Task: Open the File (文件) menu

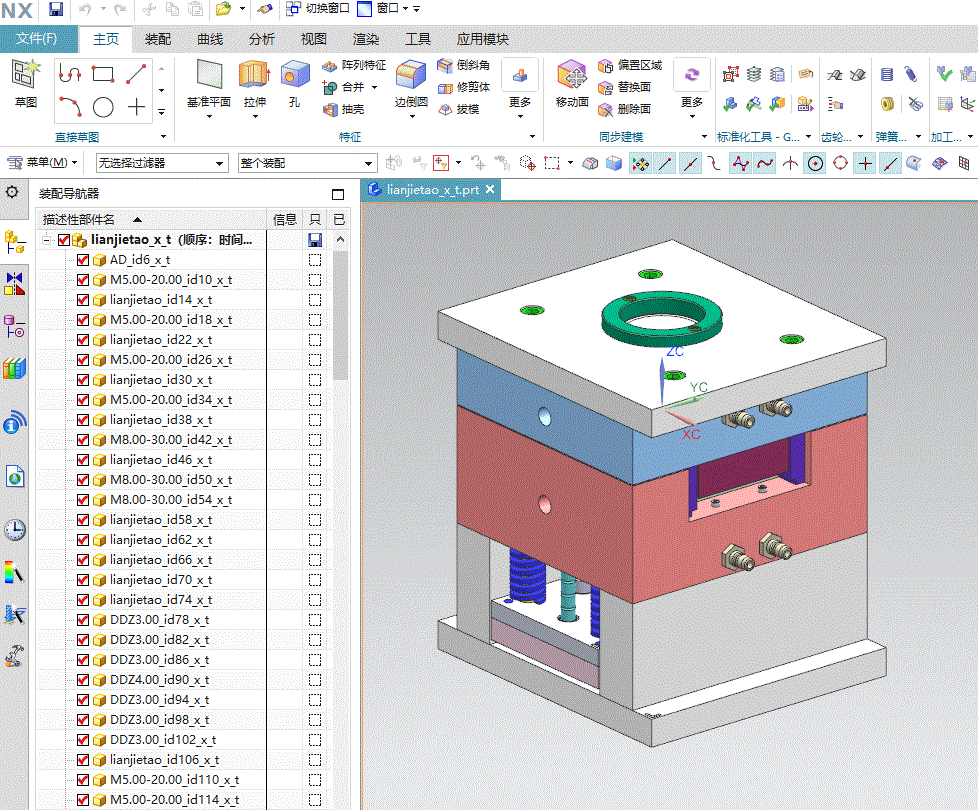Action: (37, 39)
